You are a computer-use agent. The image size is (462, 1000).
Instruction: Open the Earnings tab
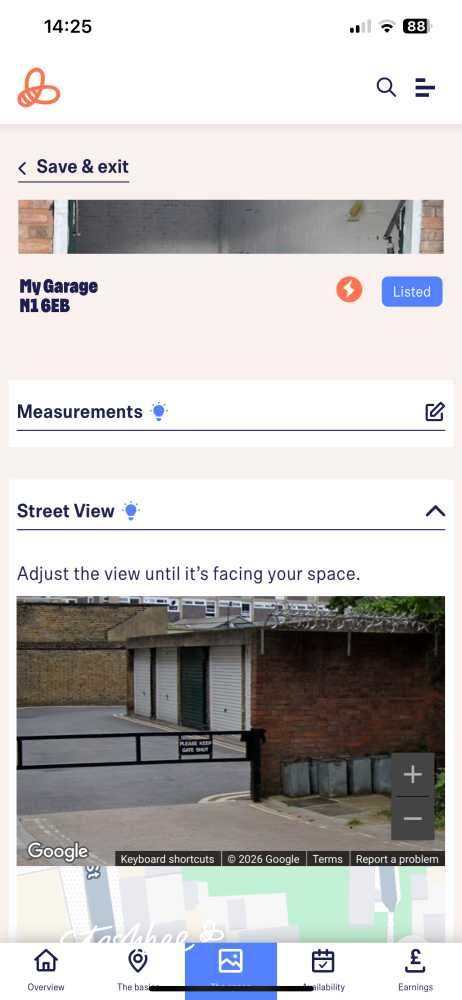415,969
